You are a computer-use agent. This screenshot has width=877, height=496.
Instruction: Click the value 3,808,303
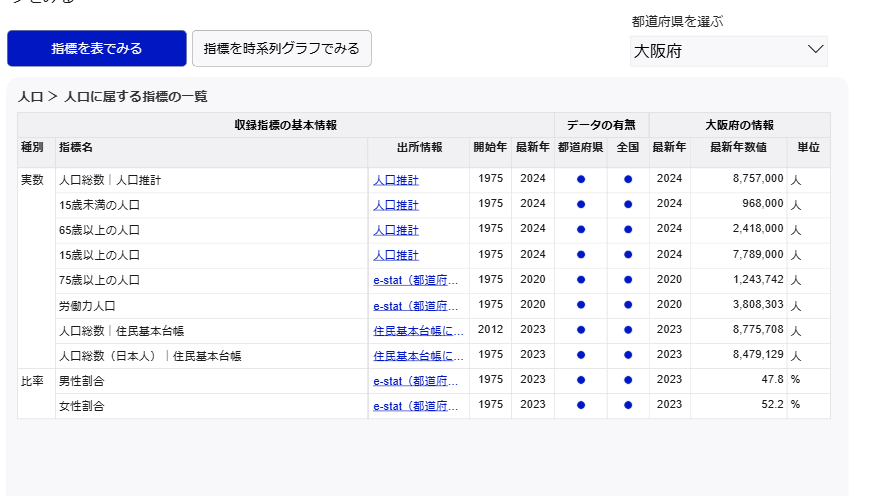(x=758, y=305)
